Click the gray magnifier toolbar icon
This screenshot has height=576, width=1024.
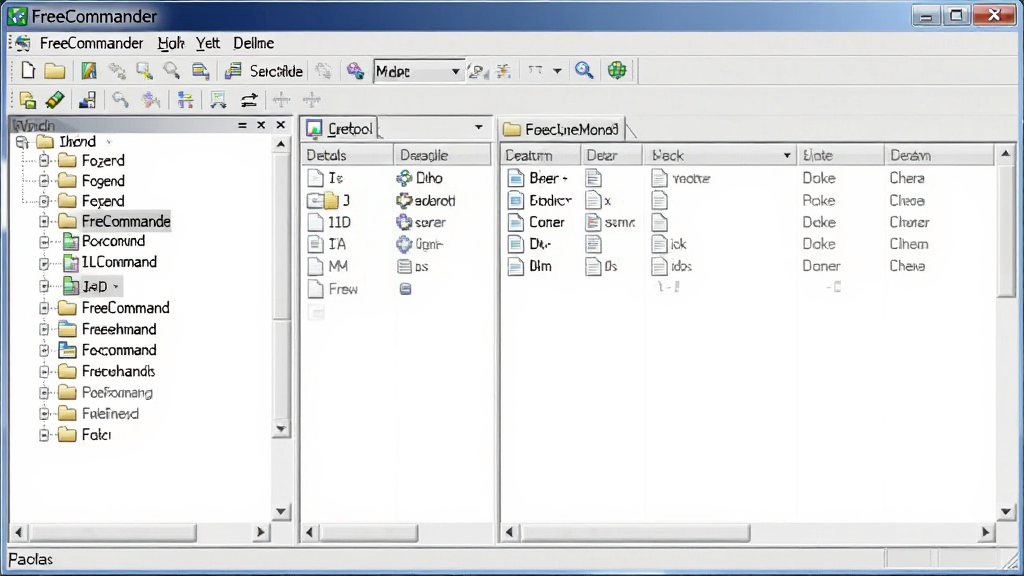pos(172,71)
